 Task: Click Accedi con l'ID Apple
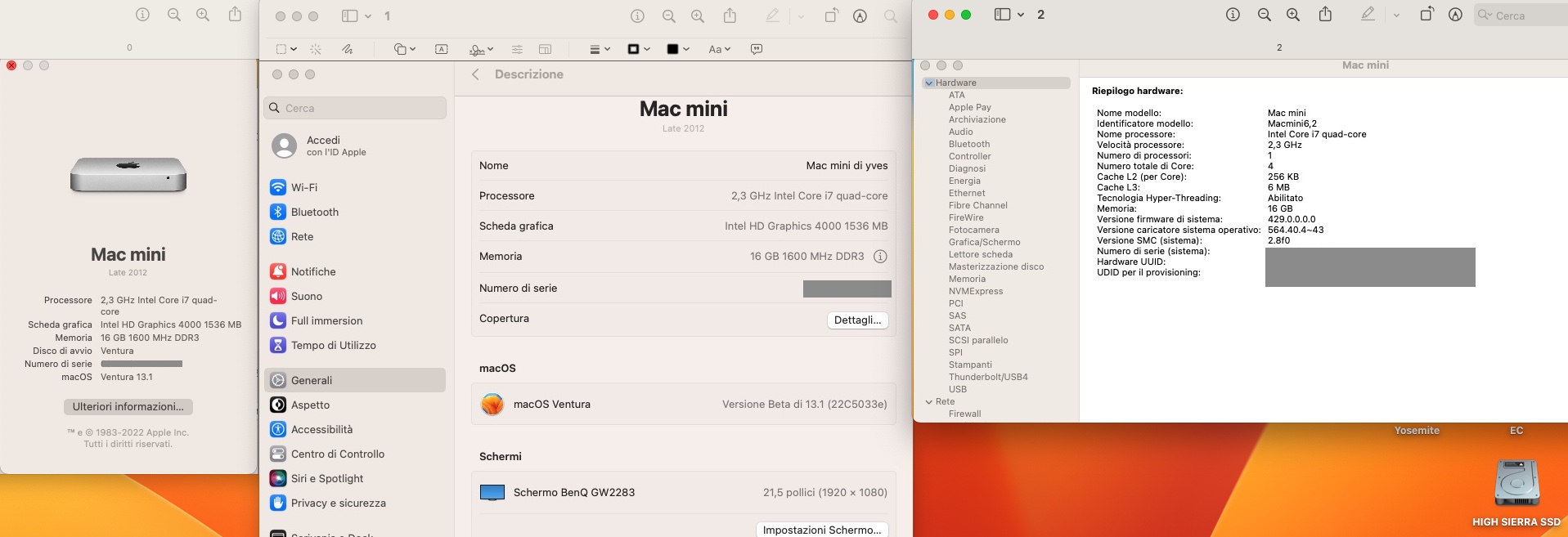point(355,145)
